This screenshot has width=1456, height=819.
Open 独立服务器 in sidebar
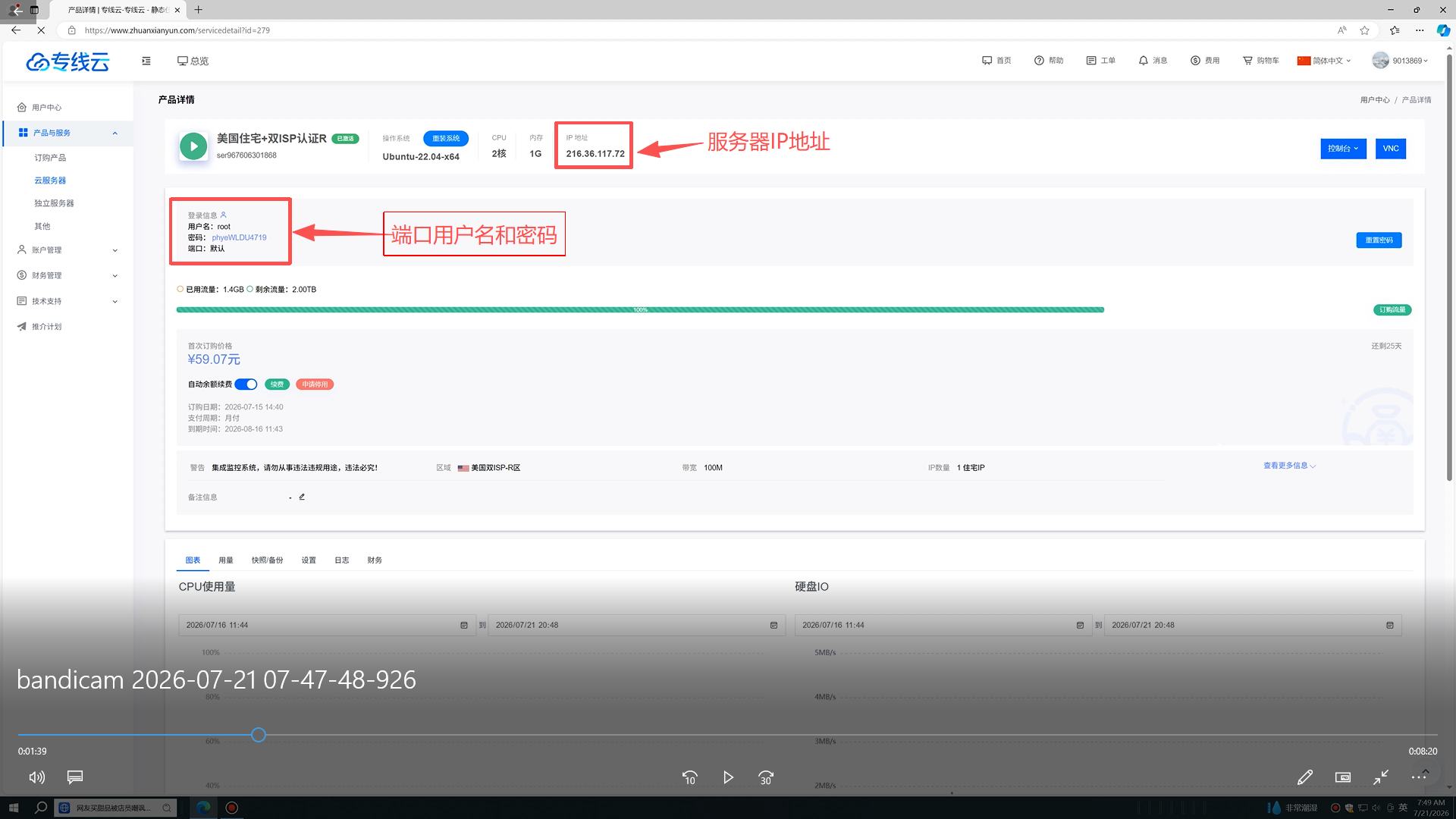pyautogui.click(x=54, y=203)
